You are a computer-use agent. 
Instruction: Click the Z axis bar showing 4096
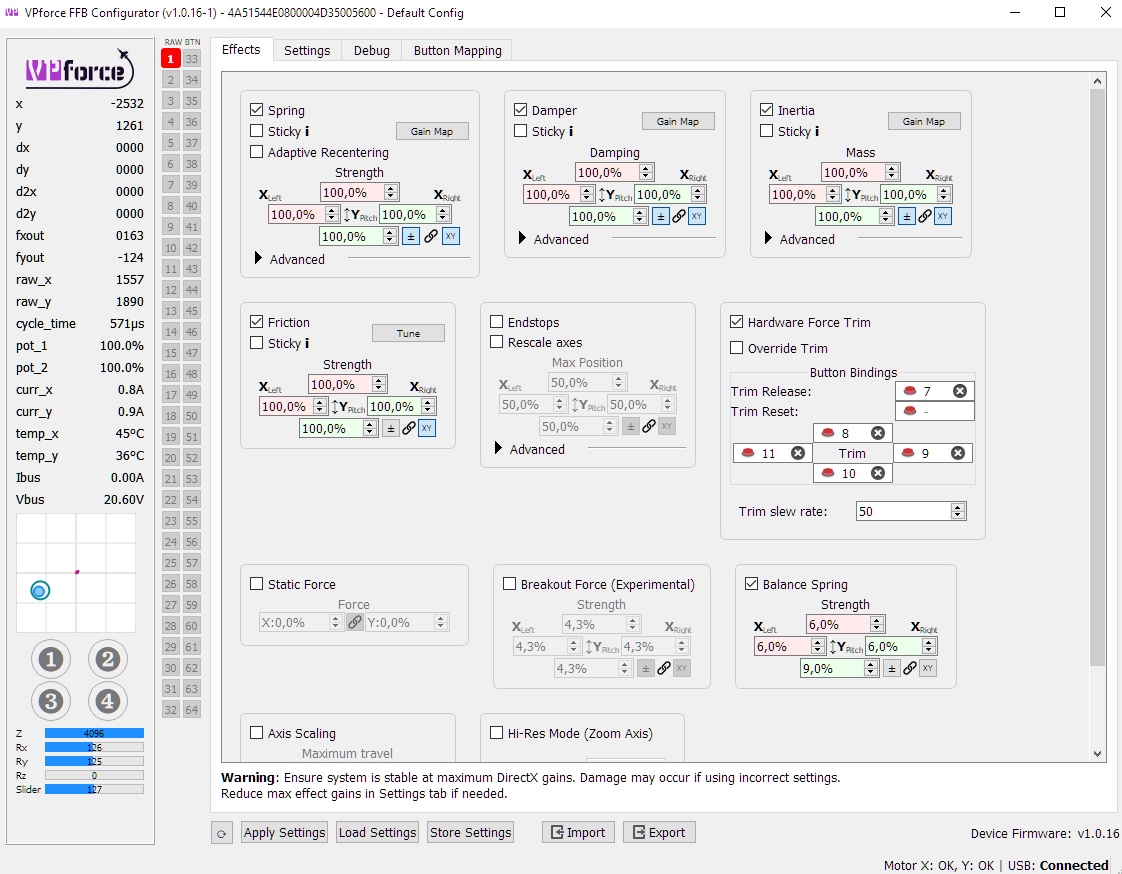tap(94, 733)
